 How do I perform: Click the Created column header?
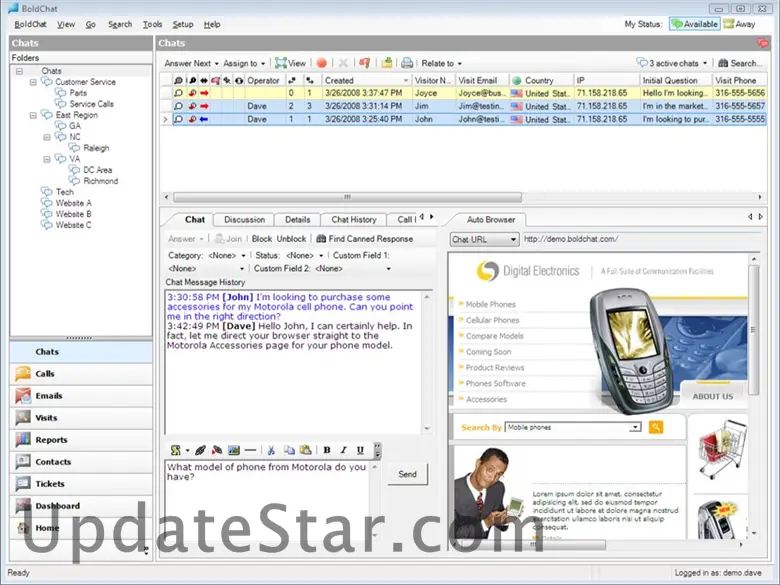tap(366, 80)
